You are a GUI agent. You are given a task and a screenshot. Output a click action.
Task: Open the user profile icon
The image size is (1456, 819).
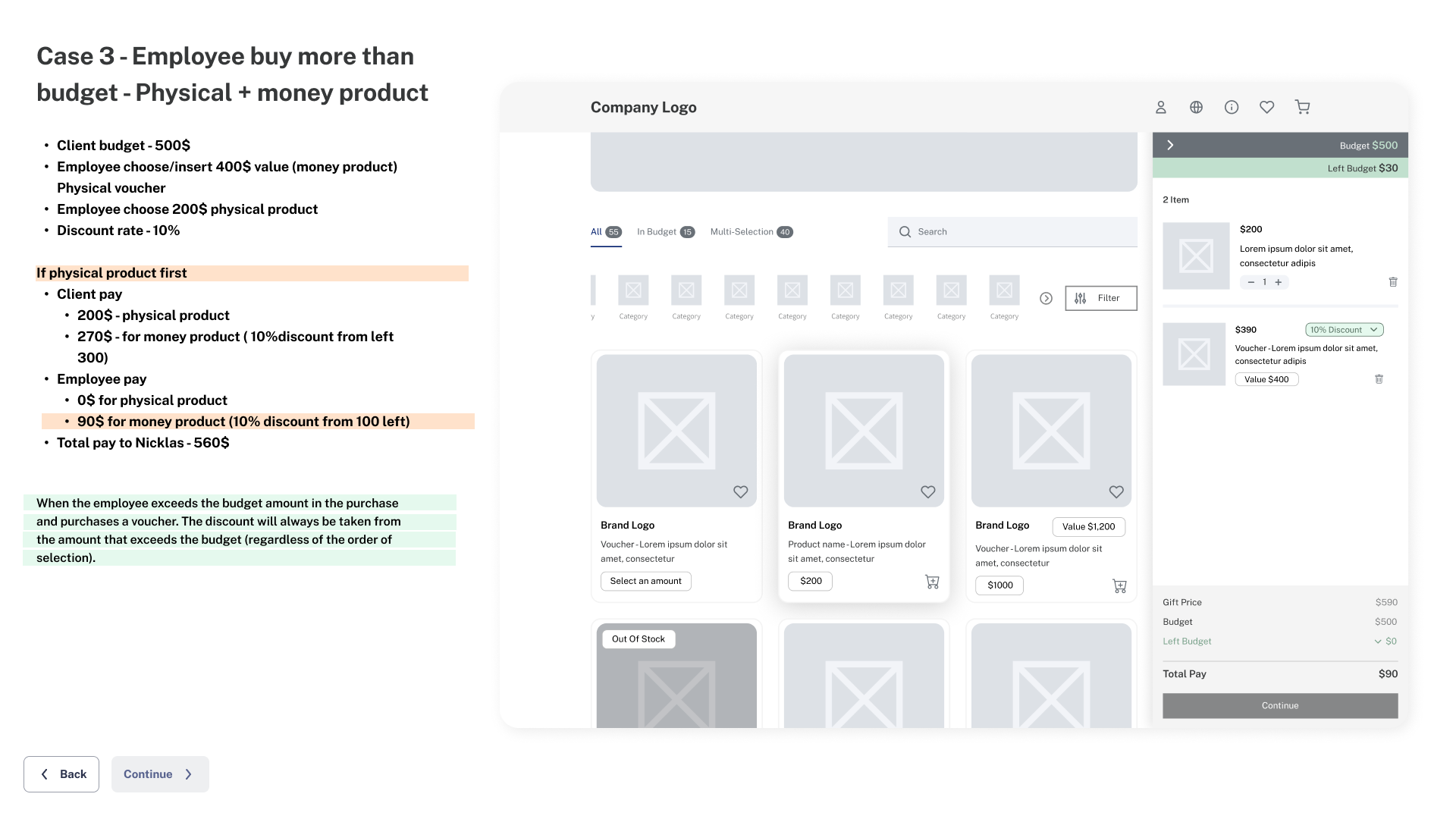pyautogui.click(x=1160, y=107)
